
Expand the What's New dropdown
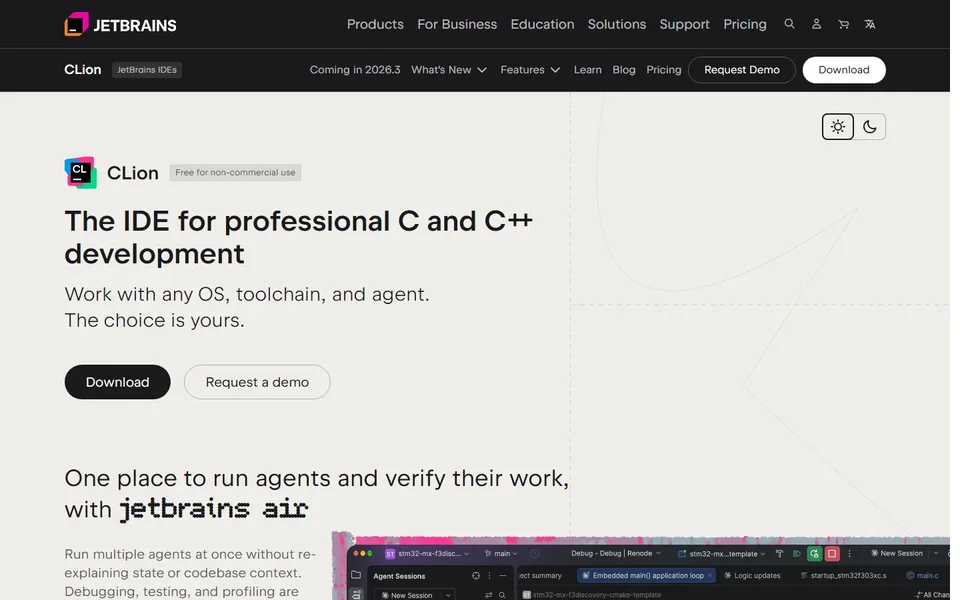coord(449,70)
